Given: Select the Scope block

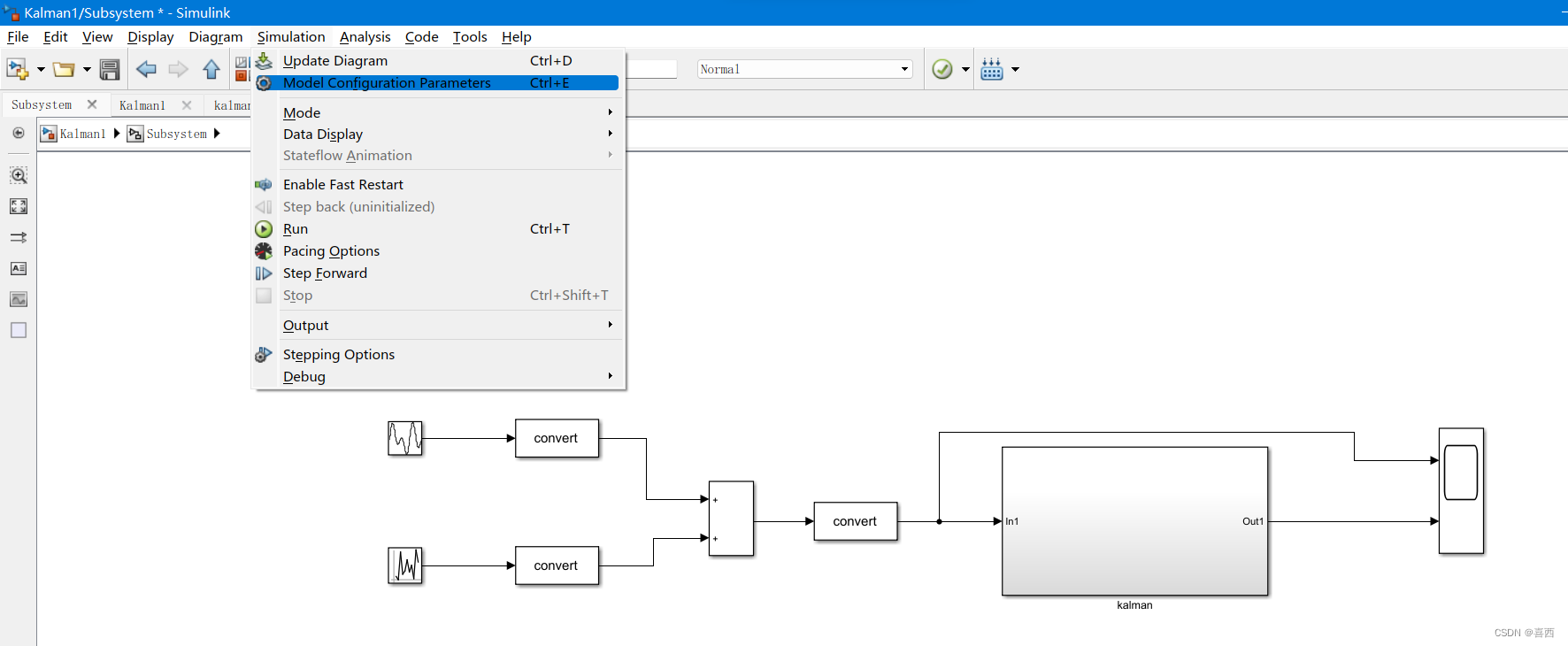Looking at the screenshot, I should pyautogui.click(x=1461, y=491).
